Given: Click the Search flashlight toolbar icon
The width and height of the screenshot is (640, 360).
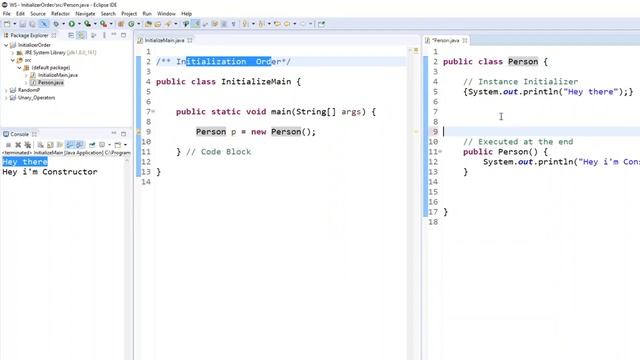Looking at the screenshot, I should (168, 24).
